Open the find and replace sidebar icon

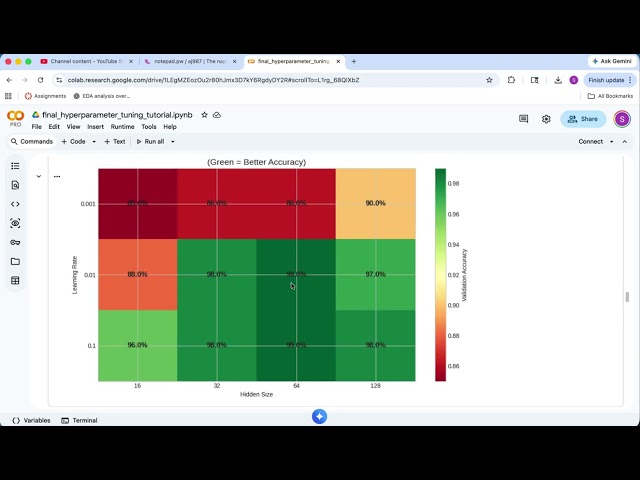click(x=15, y=185)
